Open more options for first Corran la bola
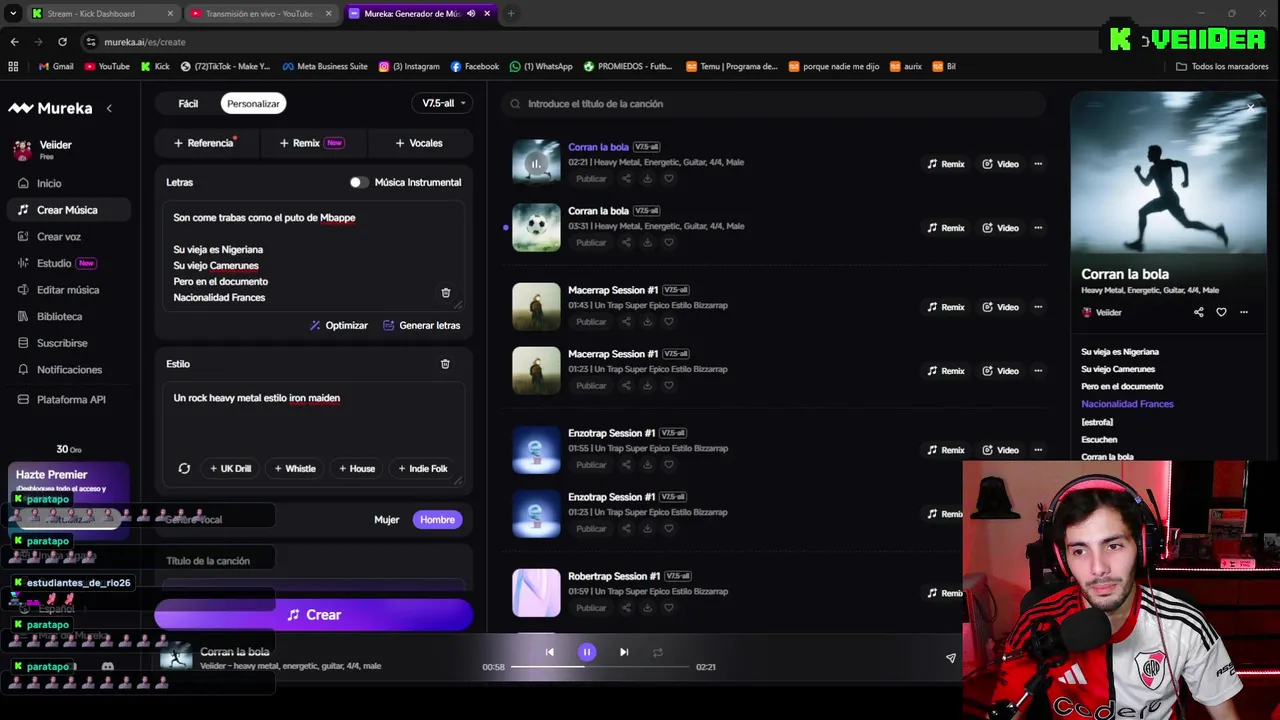 1038,164
